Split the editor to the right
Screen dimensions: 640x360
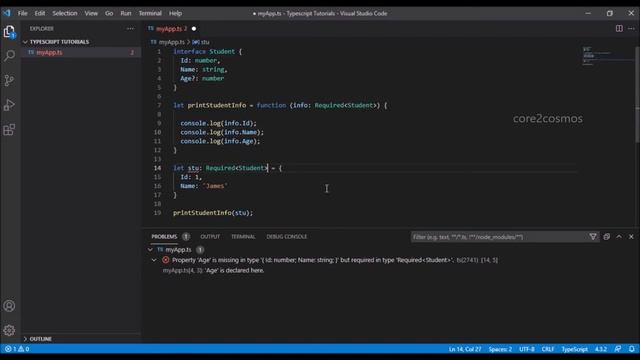pos(619,29)
